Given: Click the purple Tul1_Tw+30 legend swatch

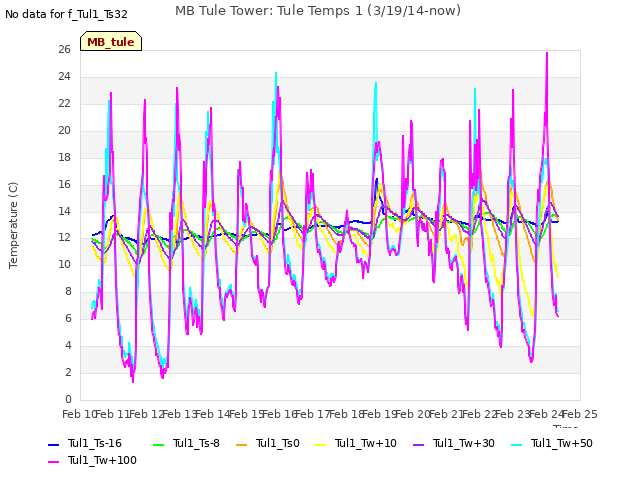Looking at the screenshot, I should [x=418, y=444].
